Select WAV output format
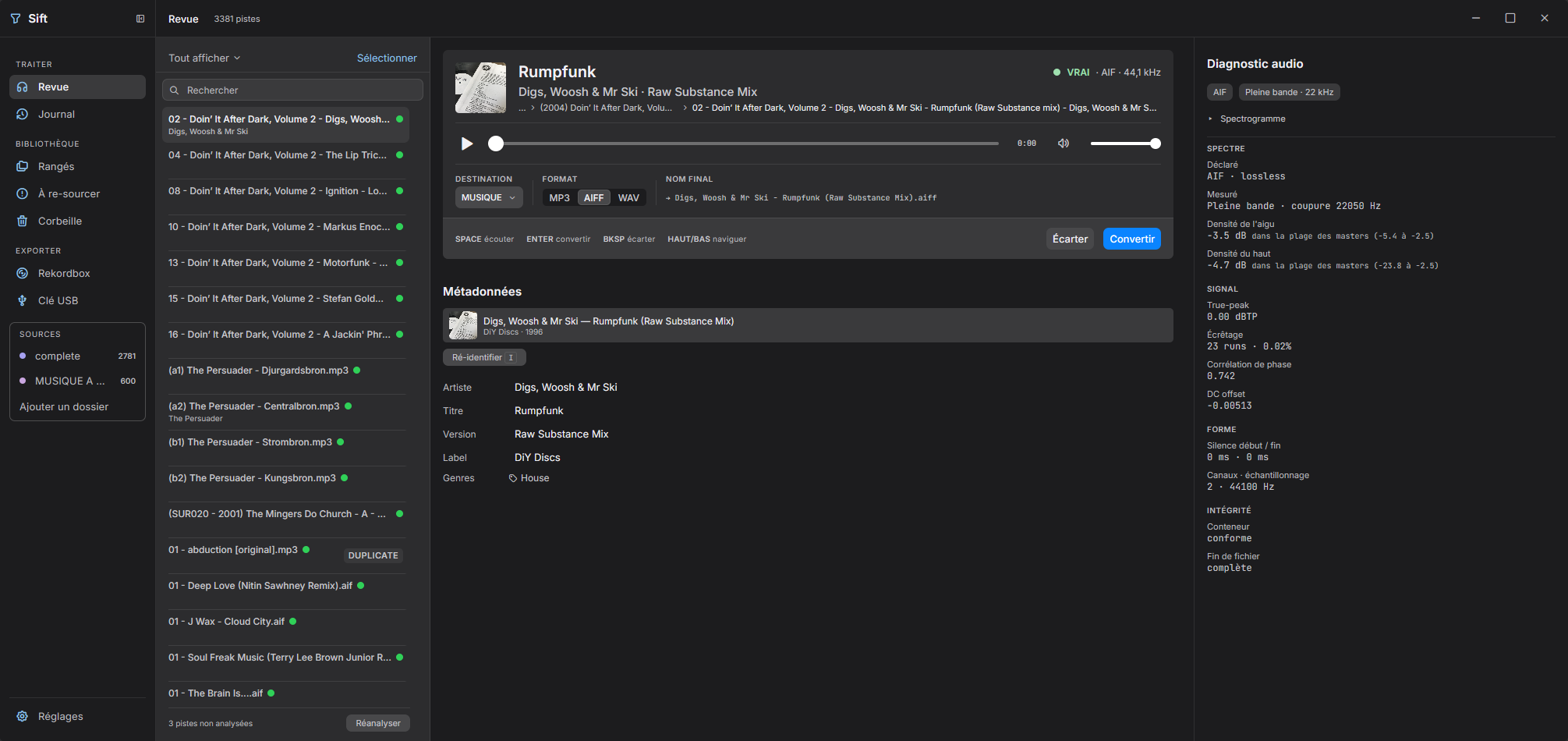 [628, 198]
